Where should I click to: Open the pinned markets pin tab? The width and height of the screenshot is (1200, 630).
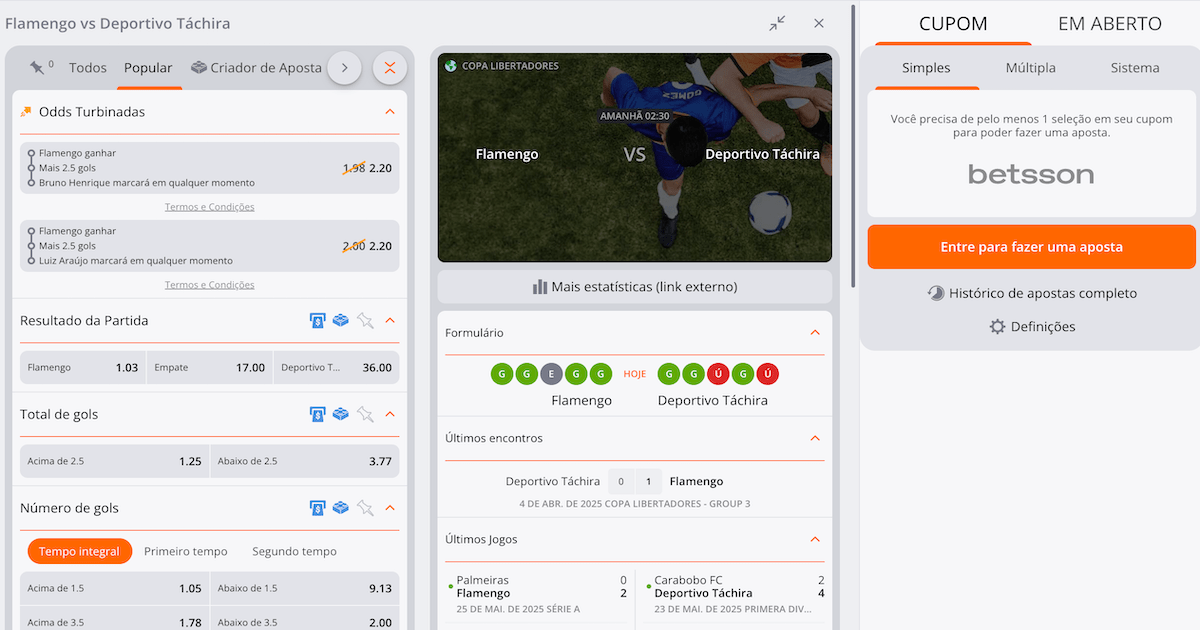click(41, 68)
